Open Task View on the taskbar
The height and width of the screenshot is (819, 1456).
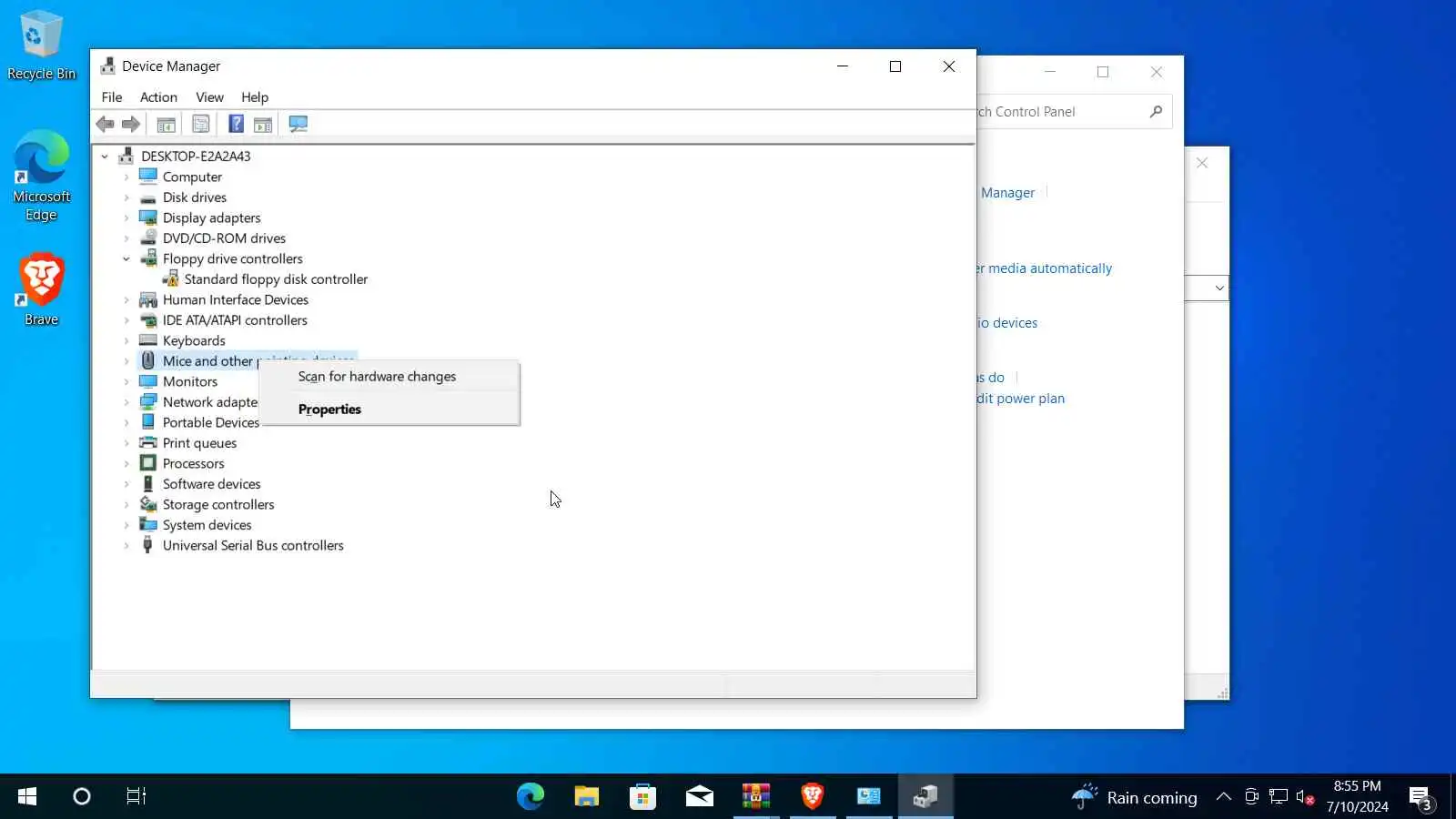136,796
